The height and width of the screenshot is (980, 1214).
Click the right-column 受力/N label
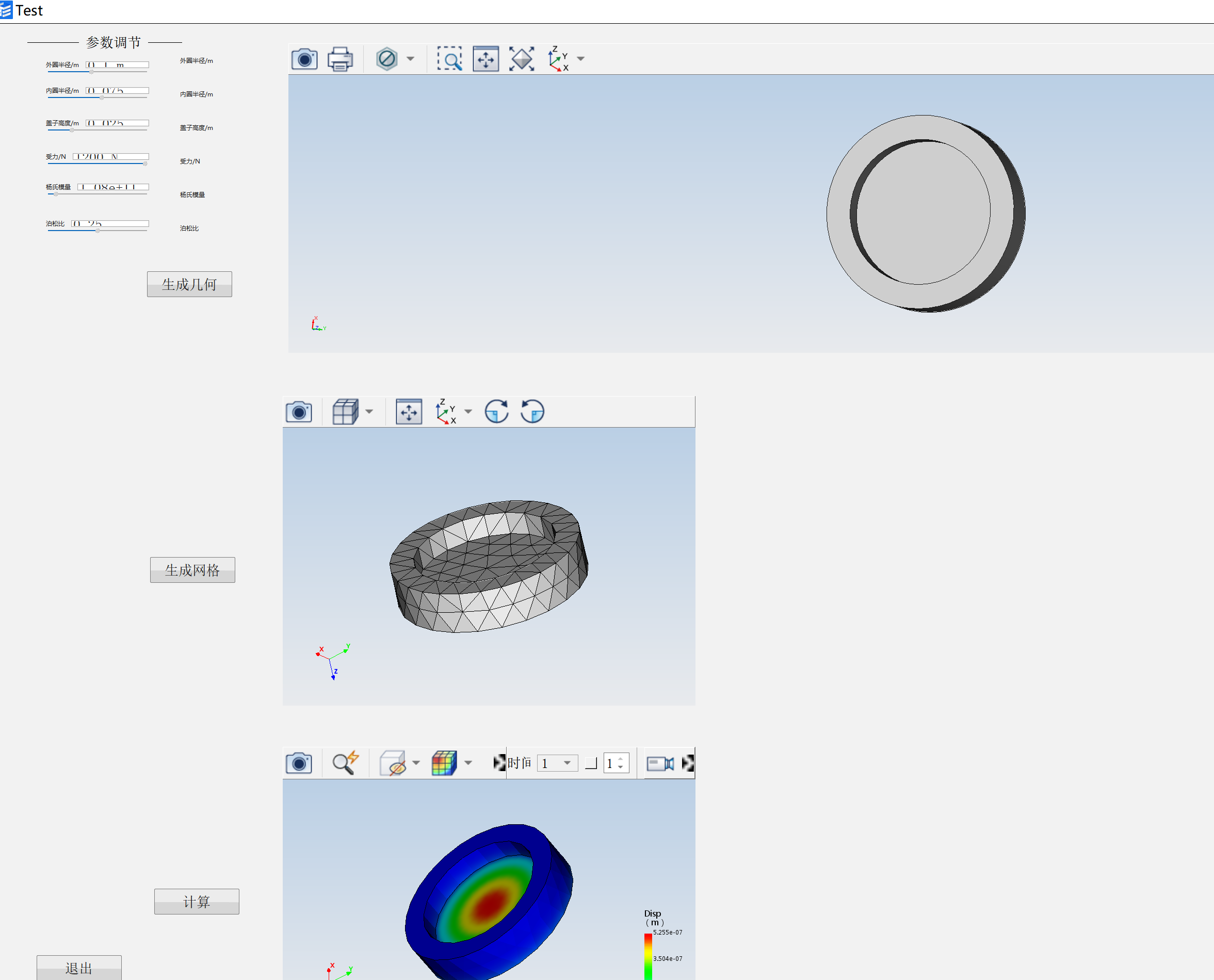pyautogui.click(x=190, y=161)
